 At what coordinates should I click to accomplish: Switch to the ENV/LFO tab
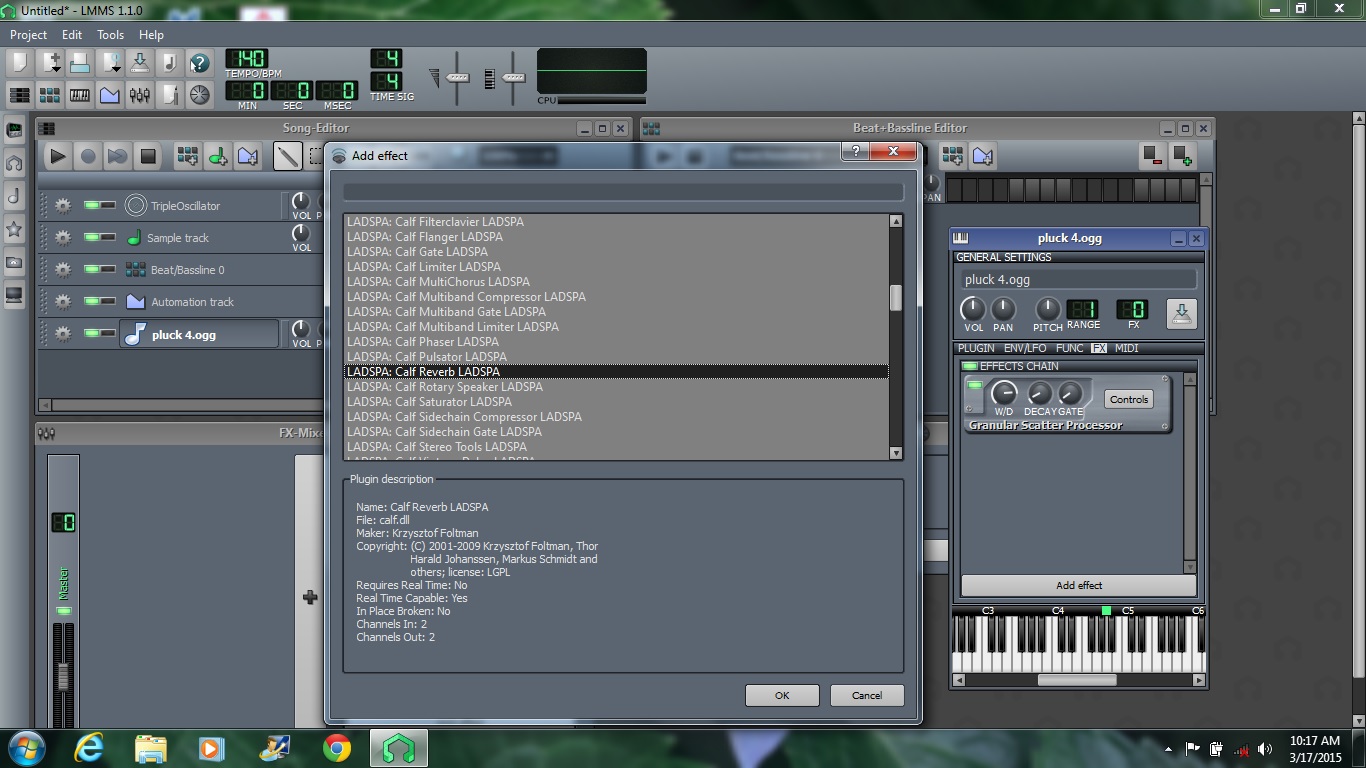1025,348
